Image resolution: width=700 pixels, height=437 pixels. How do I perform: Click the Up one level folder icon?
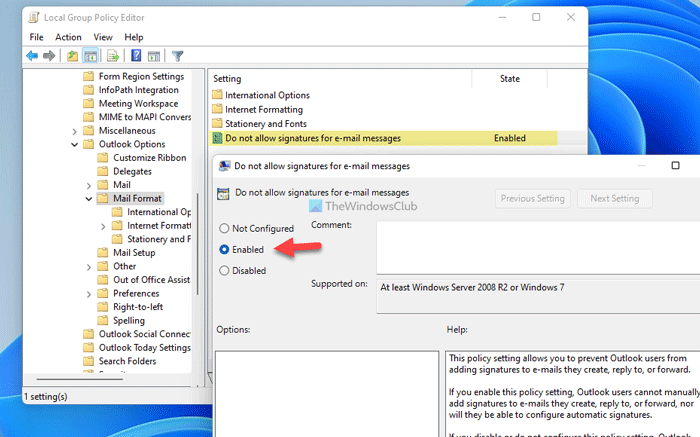(72, 56)
